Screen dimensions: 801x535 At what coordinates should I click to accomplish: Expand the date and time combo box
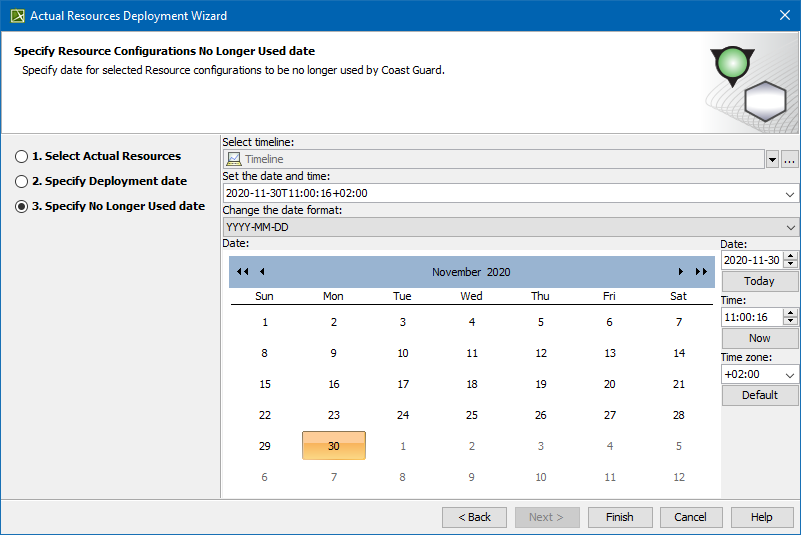pos(791,194)
